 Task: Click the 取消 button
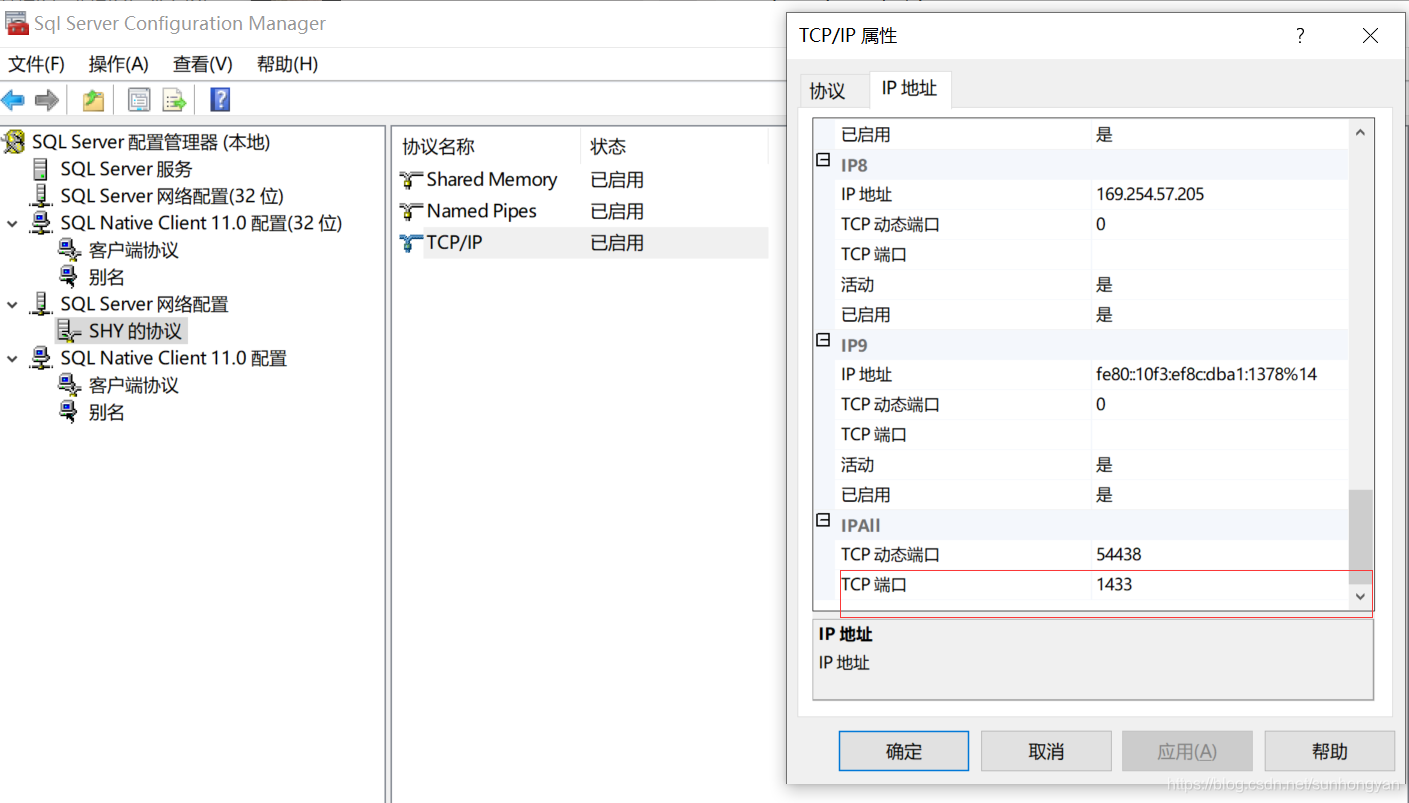point(1046,751)
